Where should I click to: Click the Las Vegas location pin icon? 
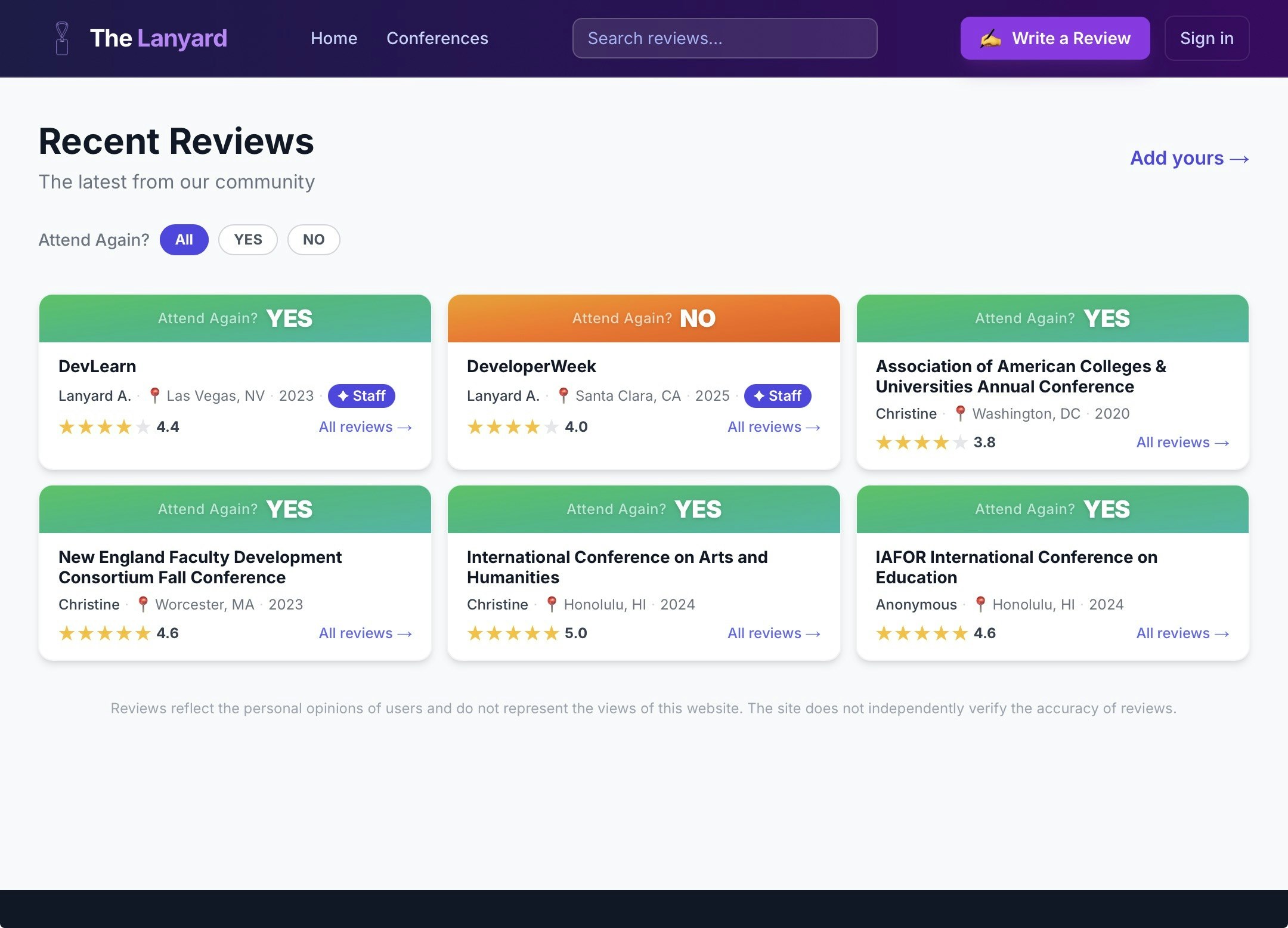pyautogui.click(x=154, y=395)
